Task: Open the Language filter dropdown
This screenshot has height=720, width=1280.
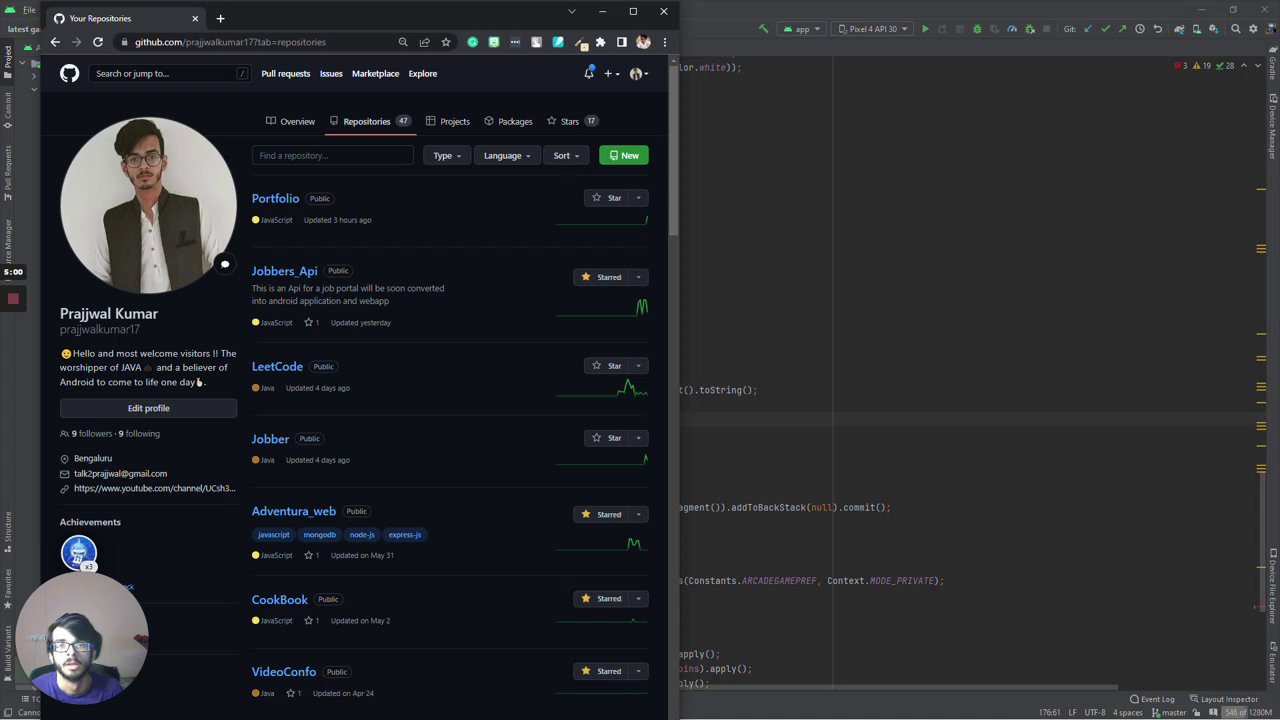Action: (507, 155)
